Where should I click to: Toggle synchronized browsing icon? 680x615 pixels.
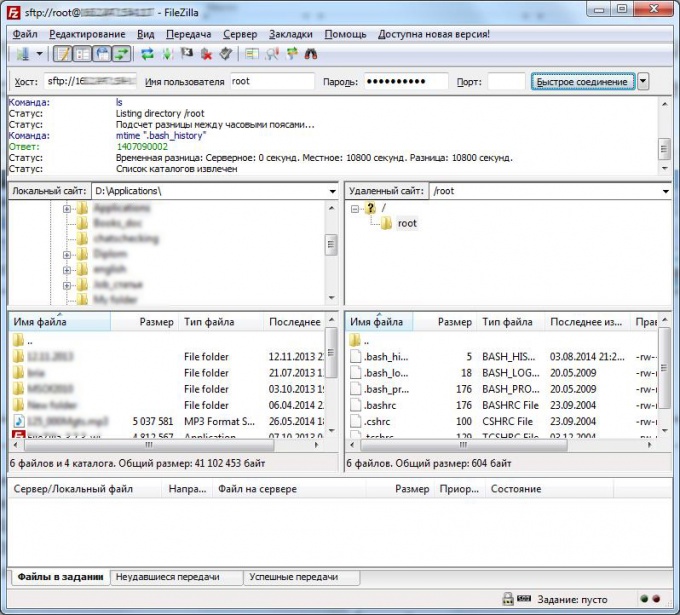click(x=292, y=54)
